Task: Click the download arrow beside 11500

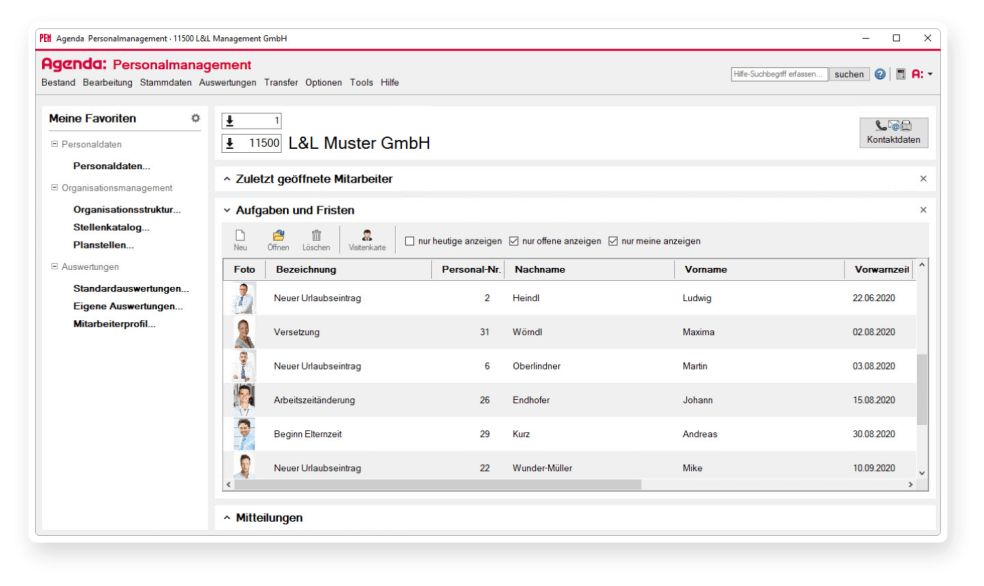Action: click(x=230, y=143)
